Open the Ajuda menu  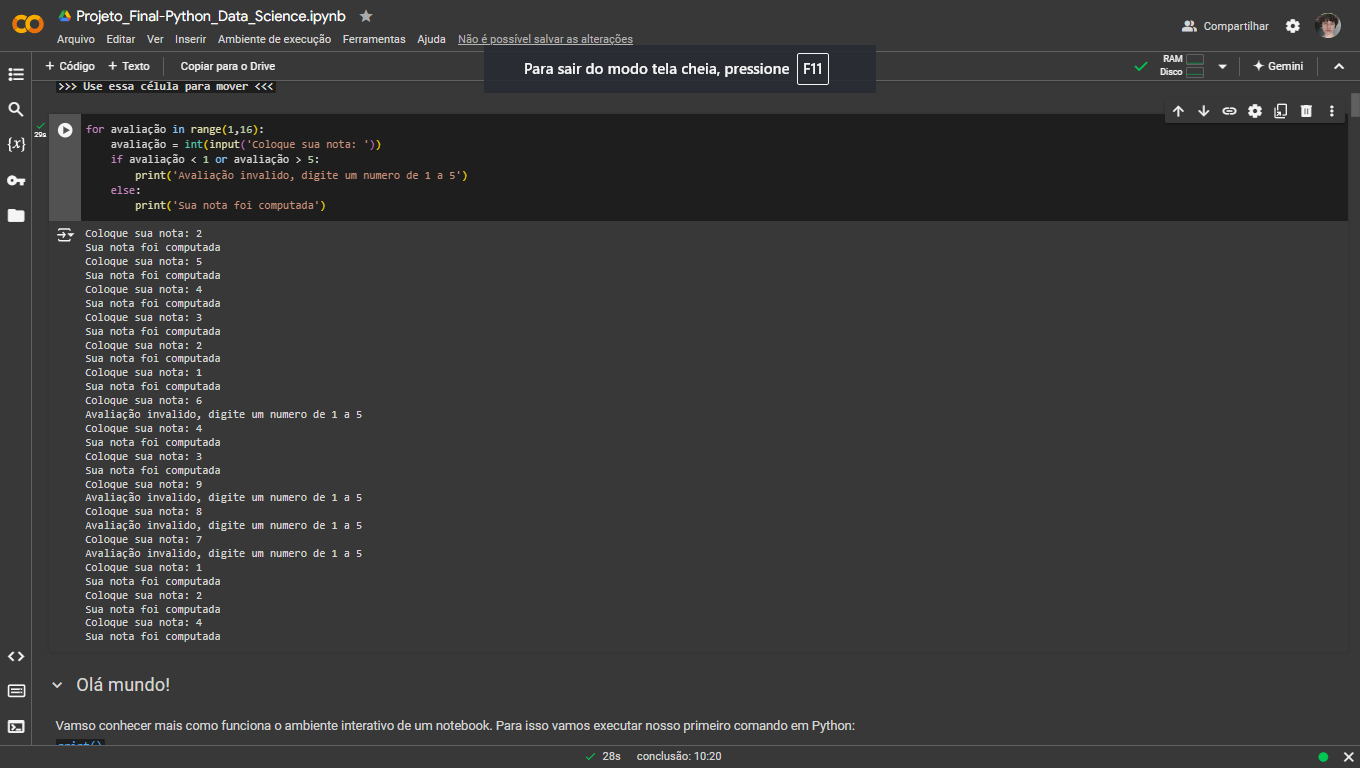tap(431, 39)
